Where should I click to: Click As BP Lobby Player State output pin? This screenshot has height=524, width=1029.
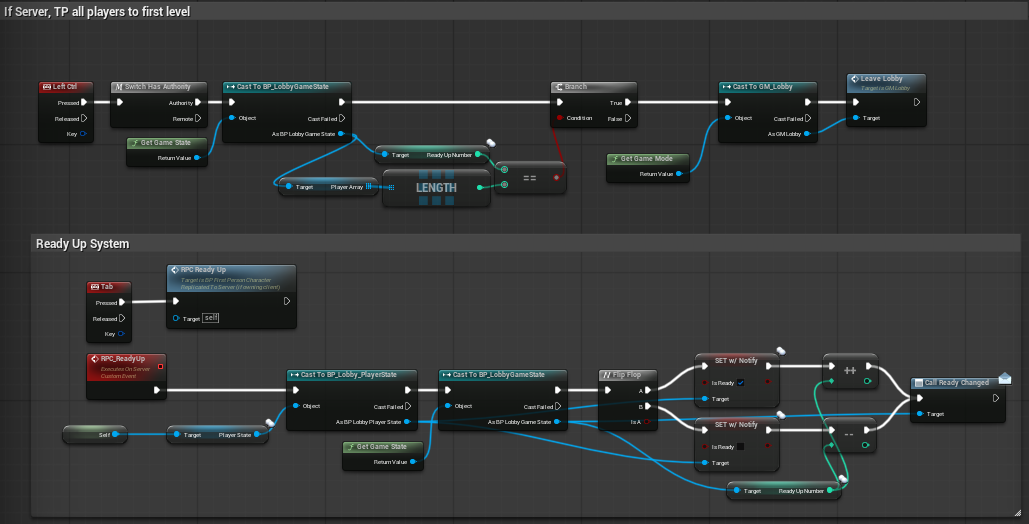(408, 422)
